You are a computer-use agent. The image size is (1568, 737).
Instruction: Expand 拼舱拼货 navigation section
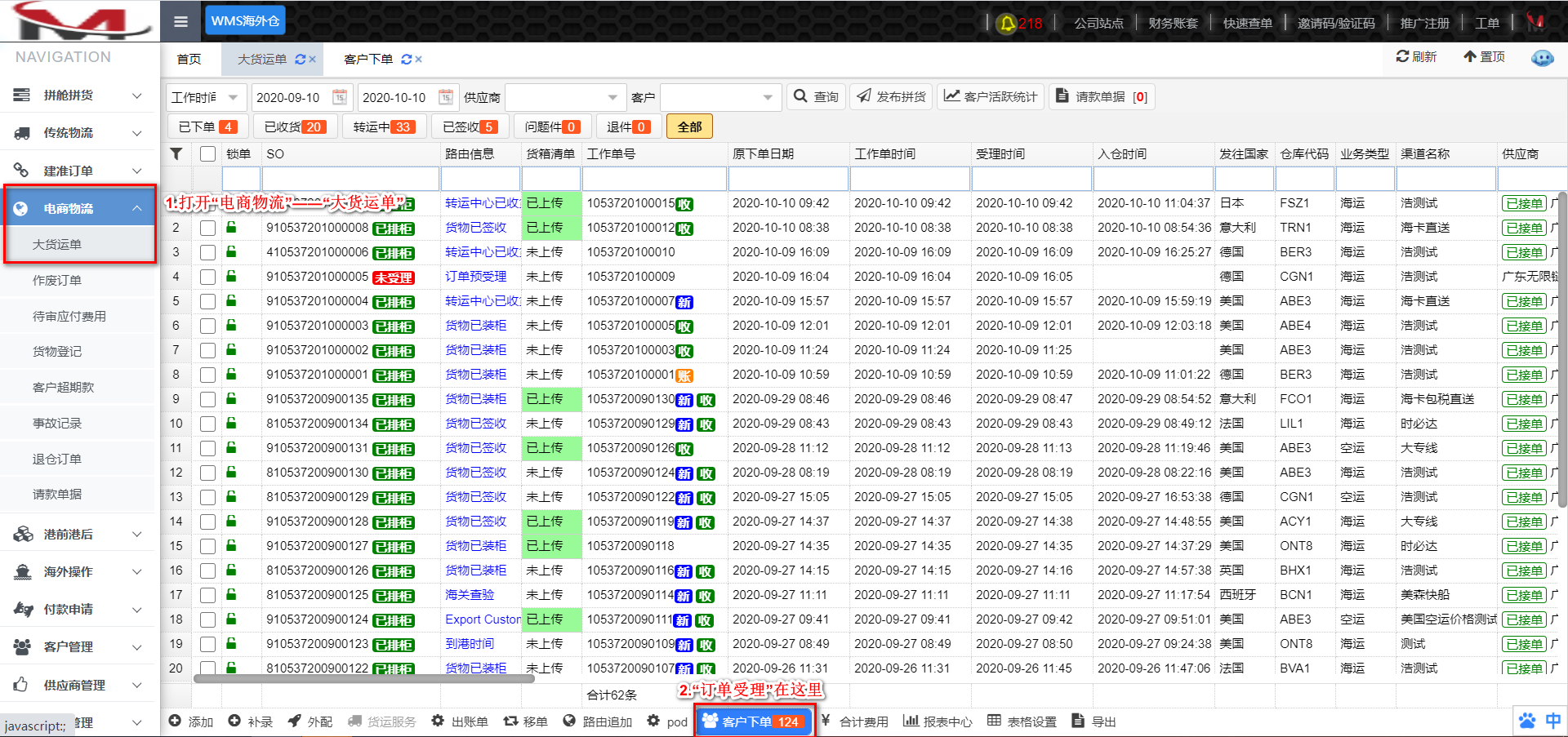pyautogui.click(x=78, y=95)
